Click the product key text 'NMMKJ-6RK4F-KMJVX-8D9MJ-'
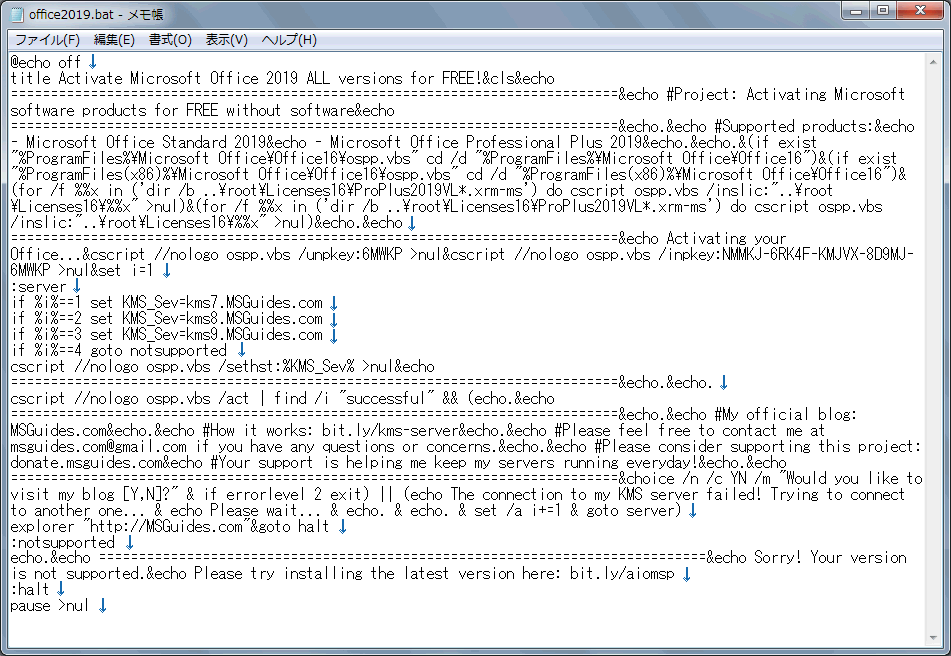This screenshot has height=656, width=951. 818,254
